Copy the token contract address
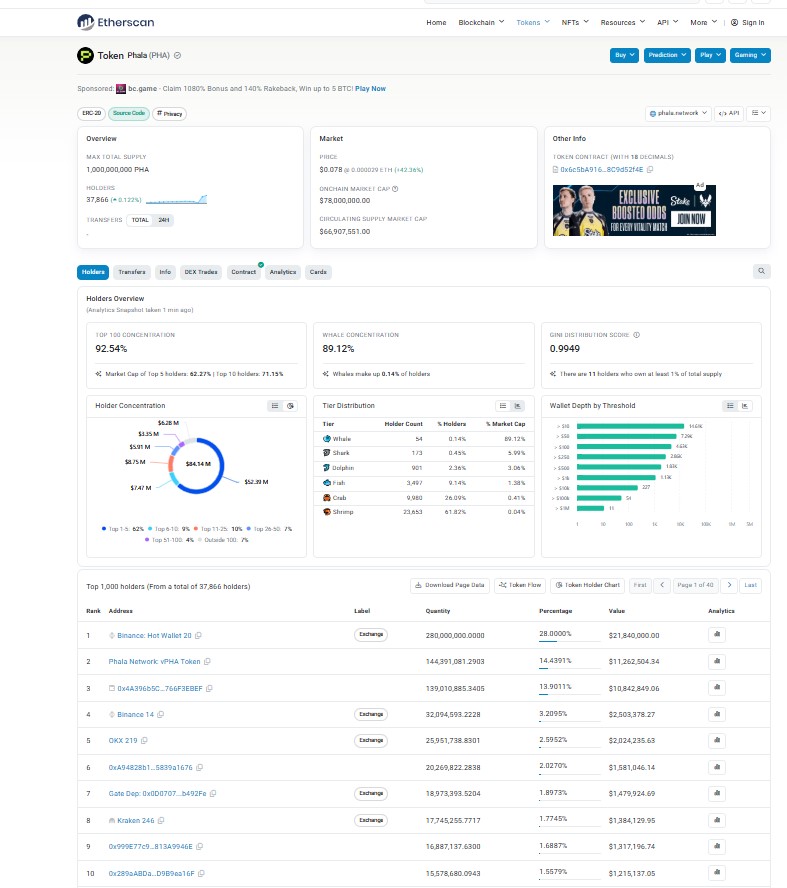Viewport: 787px width, 888px height. point(650,169)
